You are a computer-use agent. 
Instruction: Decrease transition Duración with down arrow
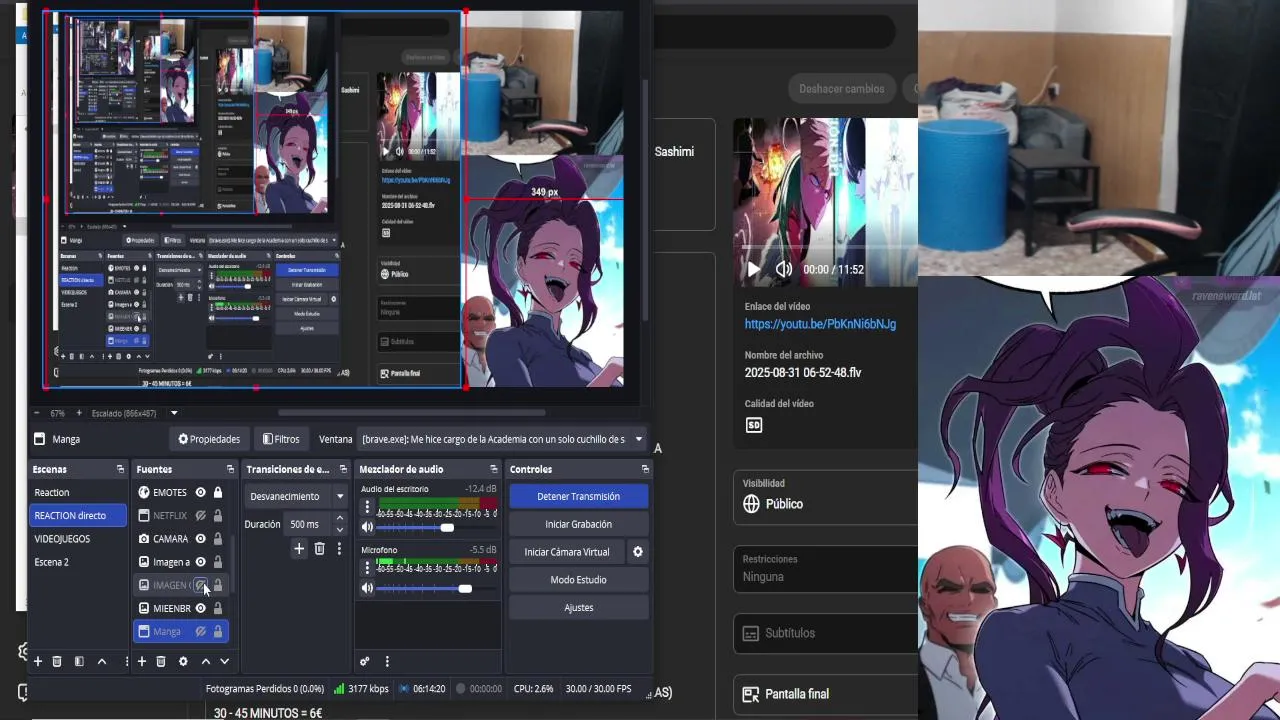pos(340,529)
